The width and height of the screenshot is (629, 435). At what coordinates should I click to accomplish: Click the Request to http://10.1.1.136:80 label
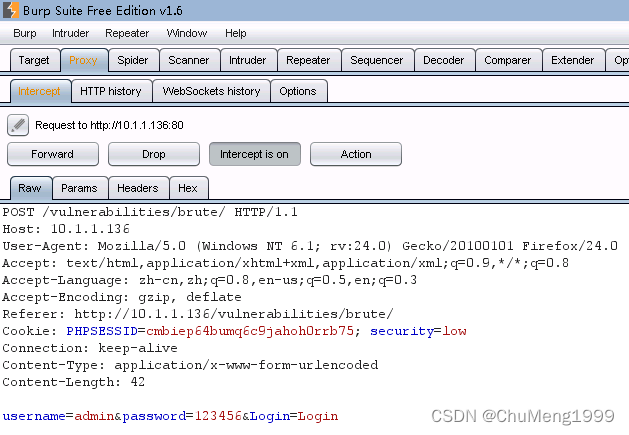pos(109,125)
